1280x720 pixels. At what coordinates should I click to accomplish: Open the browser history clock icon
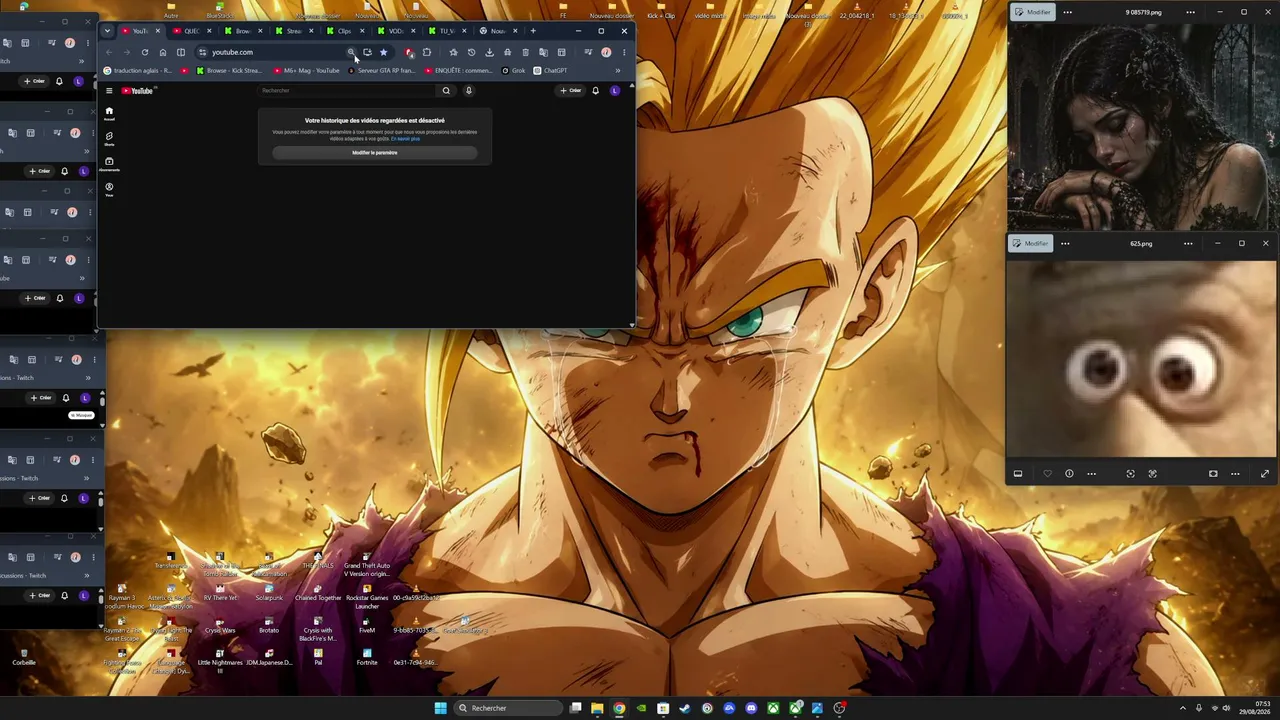click(x=471, y=52)
